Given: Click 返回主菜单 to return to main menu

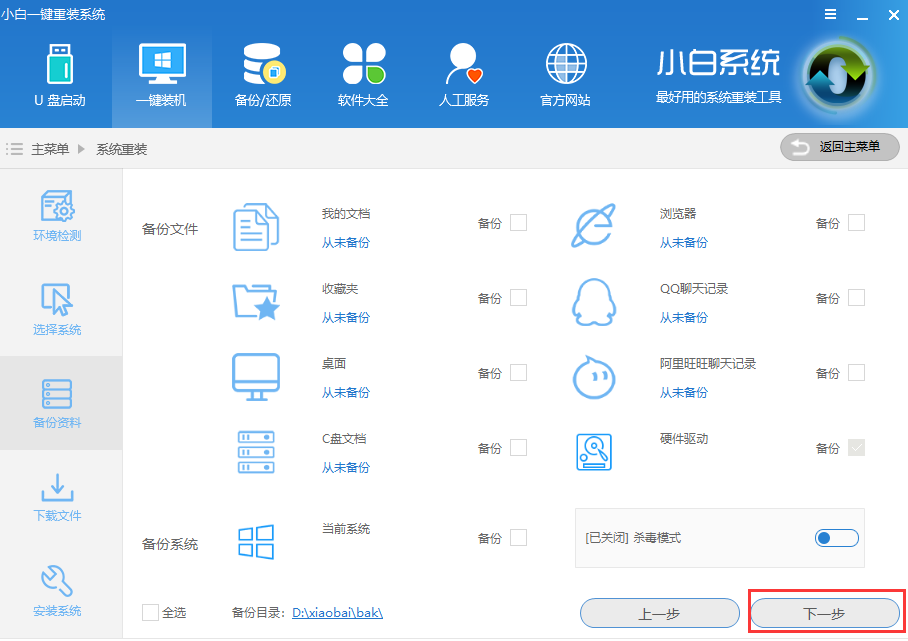Looking at the screenshot, I should [x=840, y=147].
